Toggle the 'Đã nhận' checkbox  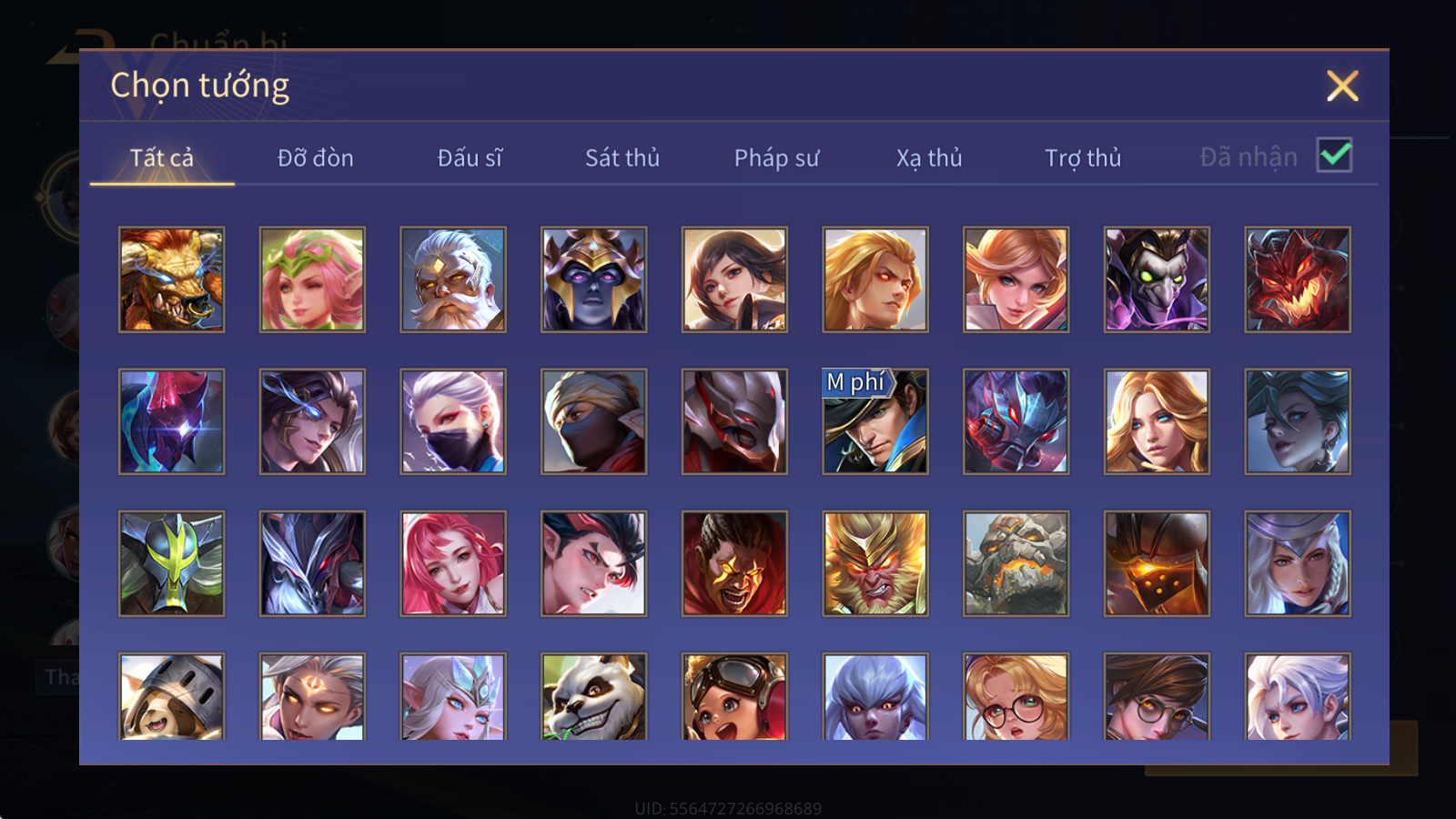point(1334,156)
